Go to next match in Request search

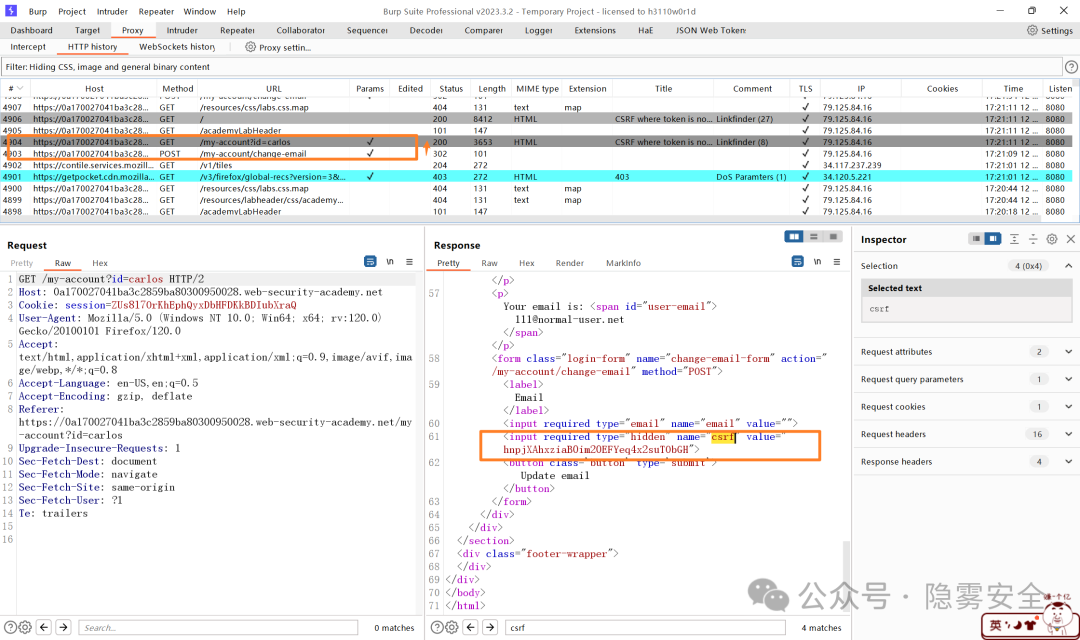63,627
